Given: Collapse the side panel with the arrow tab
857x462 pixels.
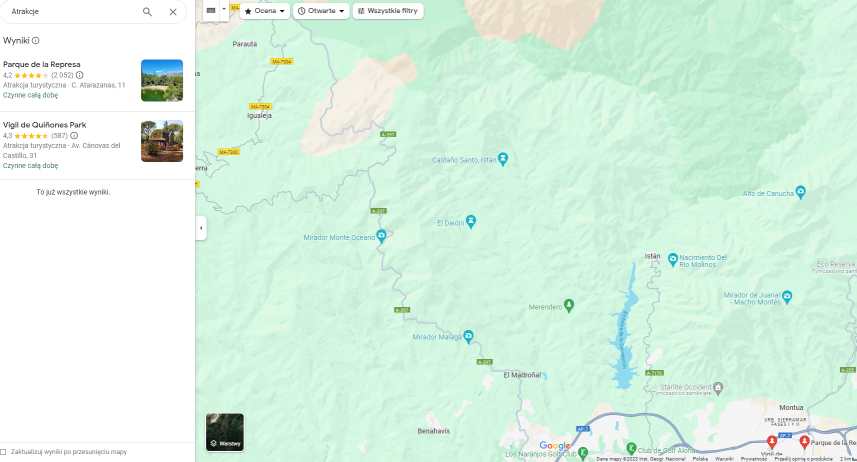Looking at the screenshot, I should coord(201,228).
